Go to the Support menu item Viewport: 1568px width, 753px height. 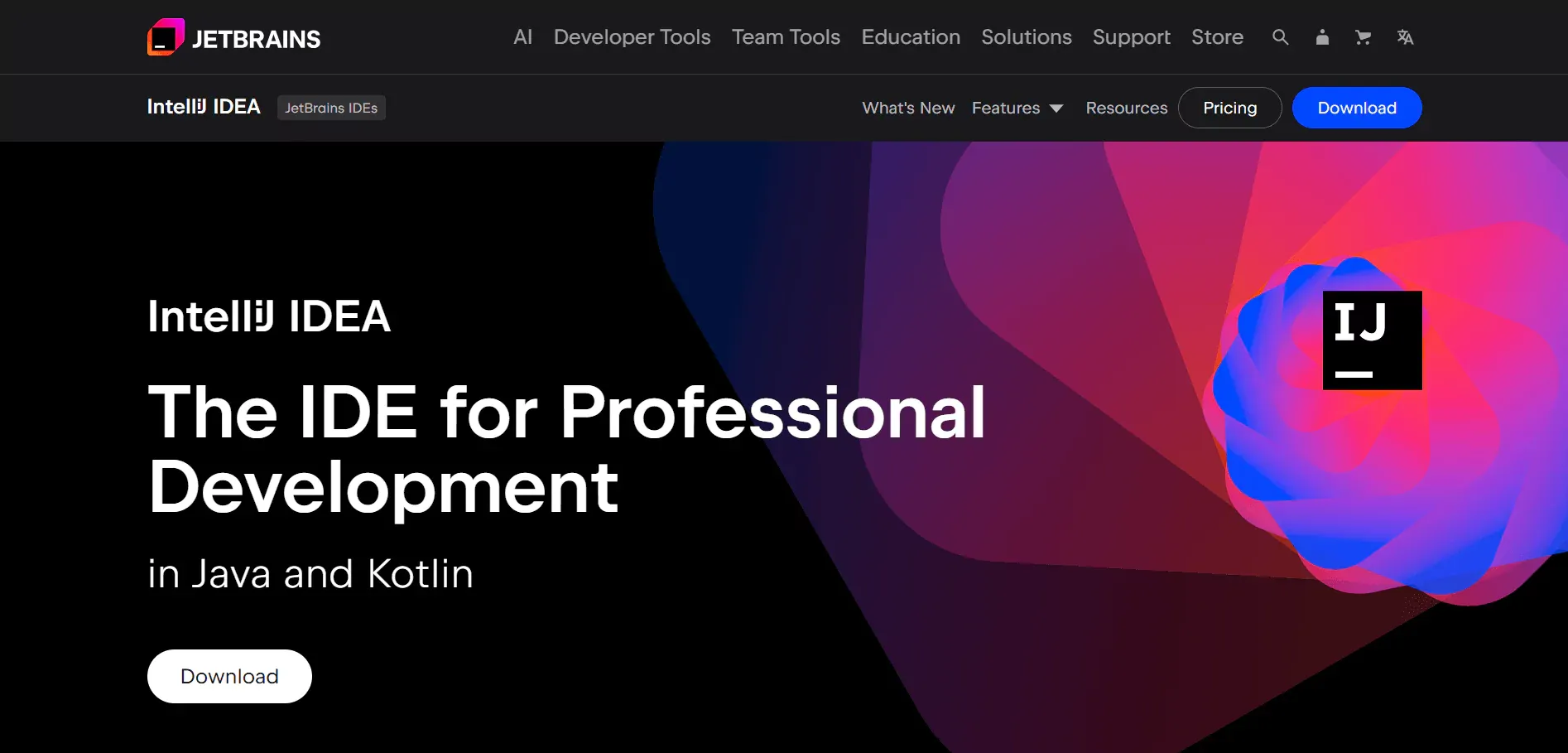[x=1131, y=37]
